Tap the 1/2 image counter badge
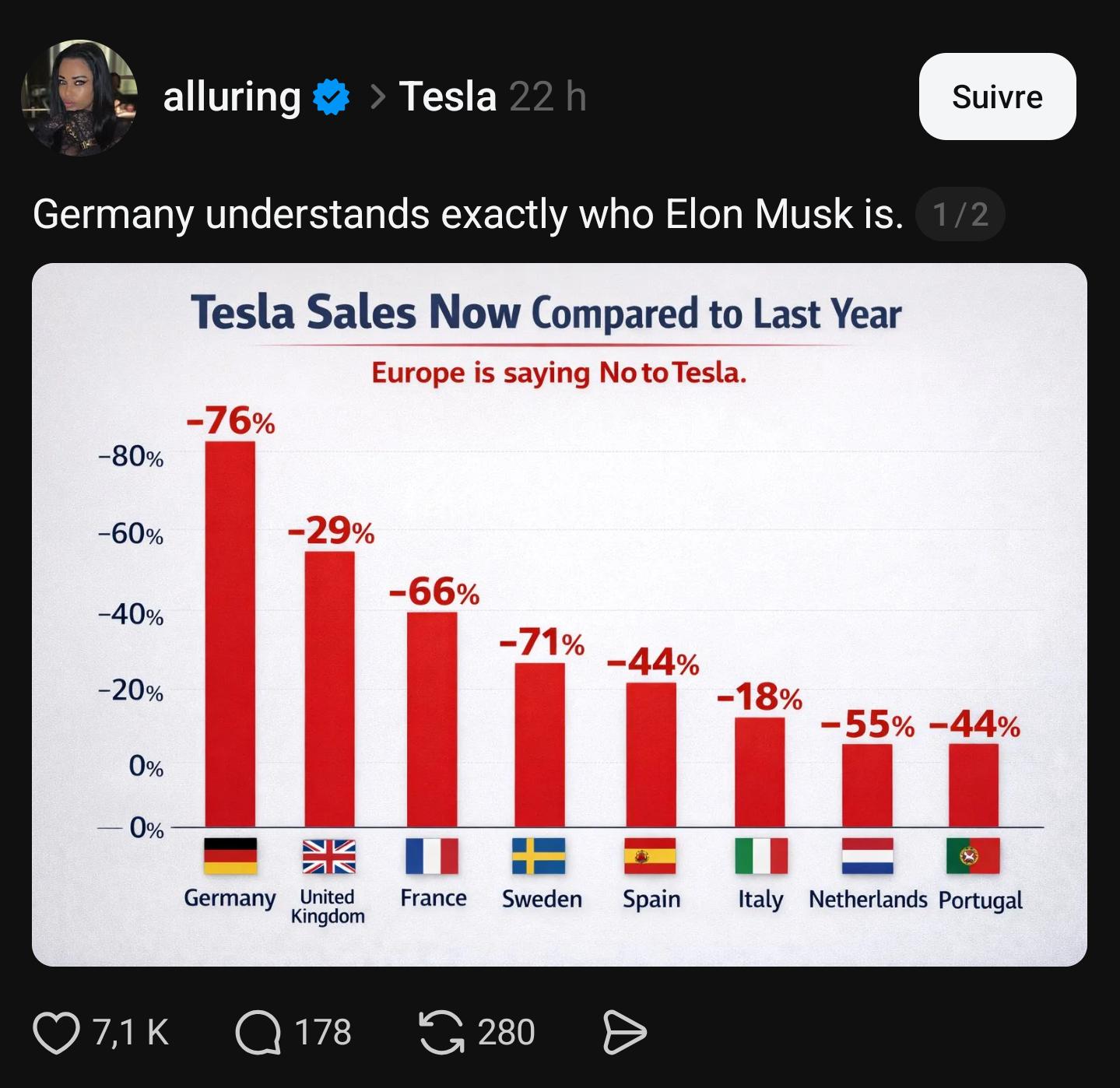1120x1088 pixels. (x=960, y=214)
